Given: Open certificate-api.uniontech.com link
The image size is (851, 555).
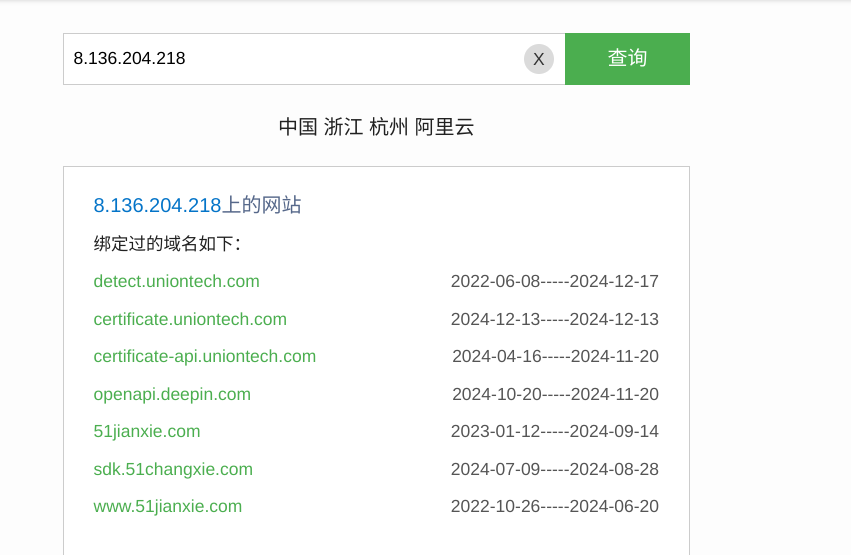Looking at the screenshot, I should (205, 356).
